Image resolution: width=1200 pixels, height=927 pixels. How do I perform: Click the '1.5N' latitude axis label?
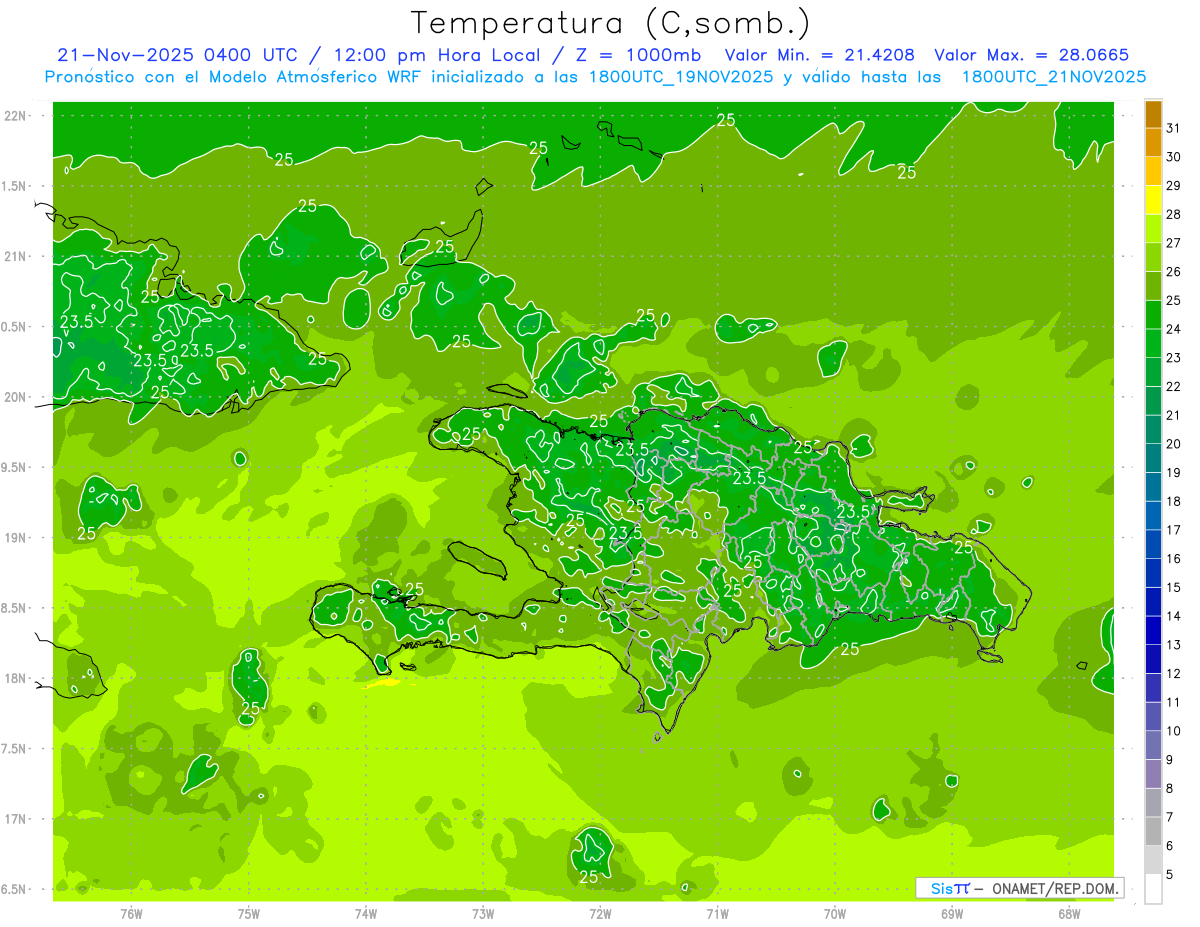tap(13, 186)
